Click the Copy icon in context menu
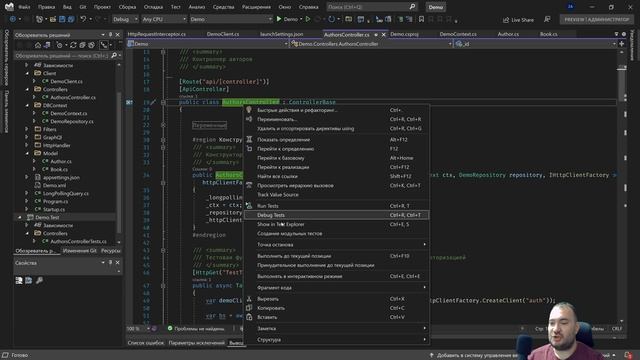The image size is (640, 360). pos(249,308)
